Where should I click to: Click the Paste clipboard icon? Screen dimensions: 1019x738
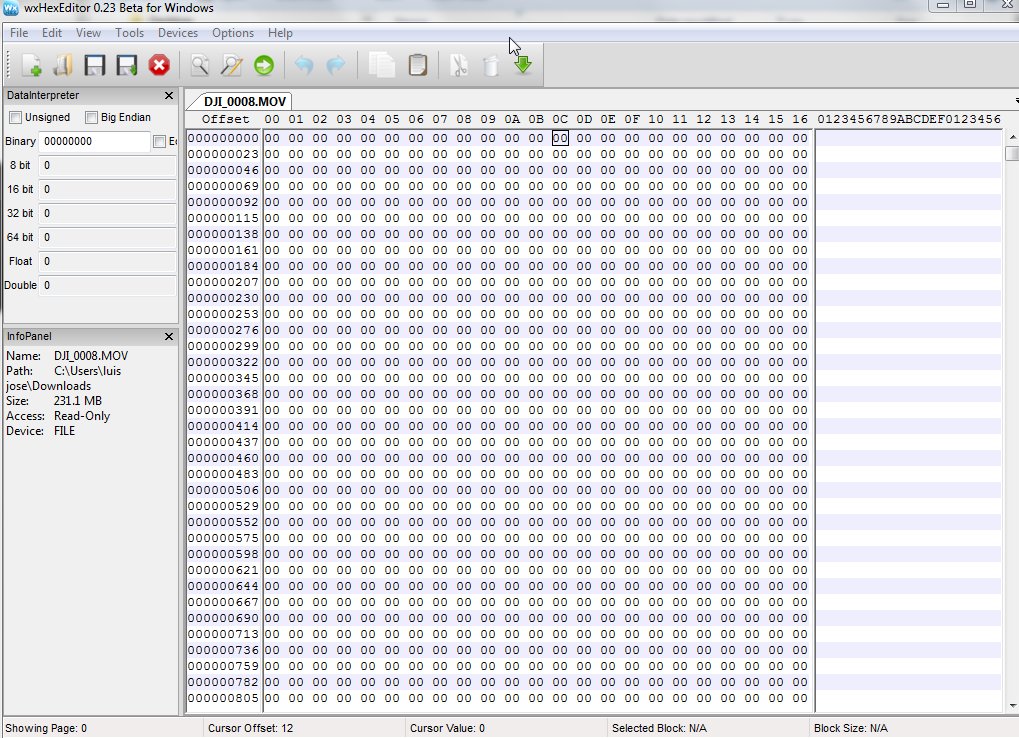click(418, 65)
